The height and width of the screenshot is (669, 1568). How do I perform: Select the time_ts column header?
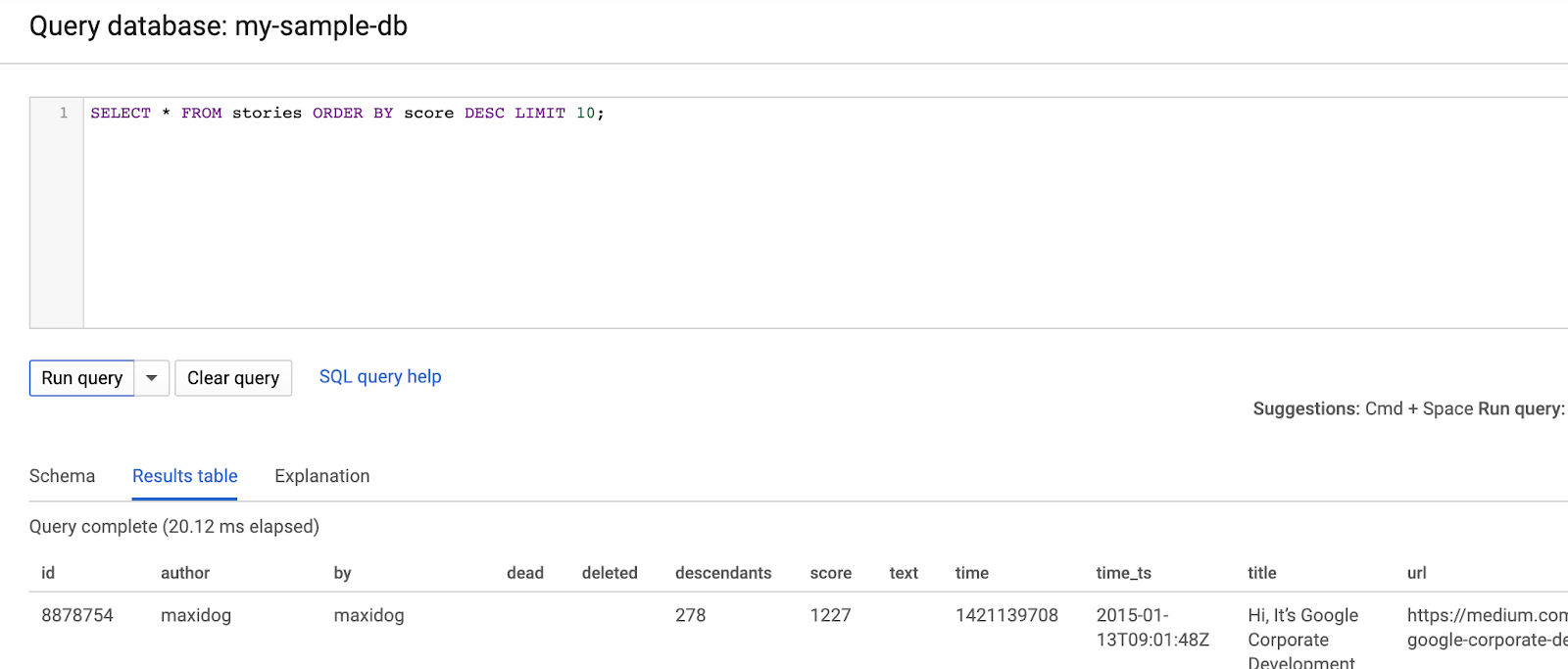[1123, 573]
